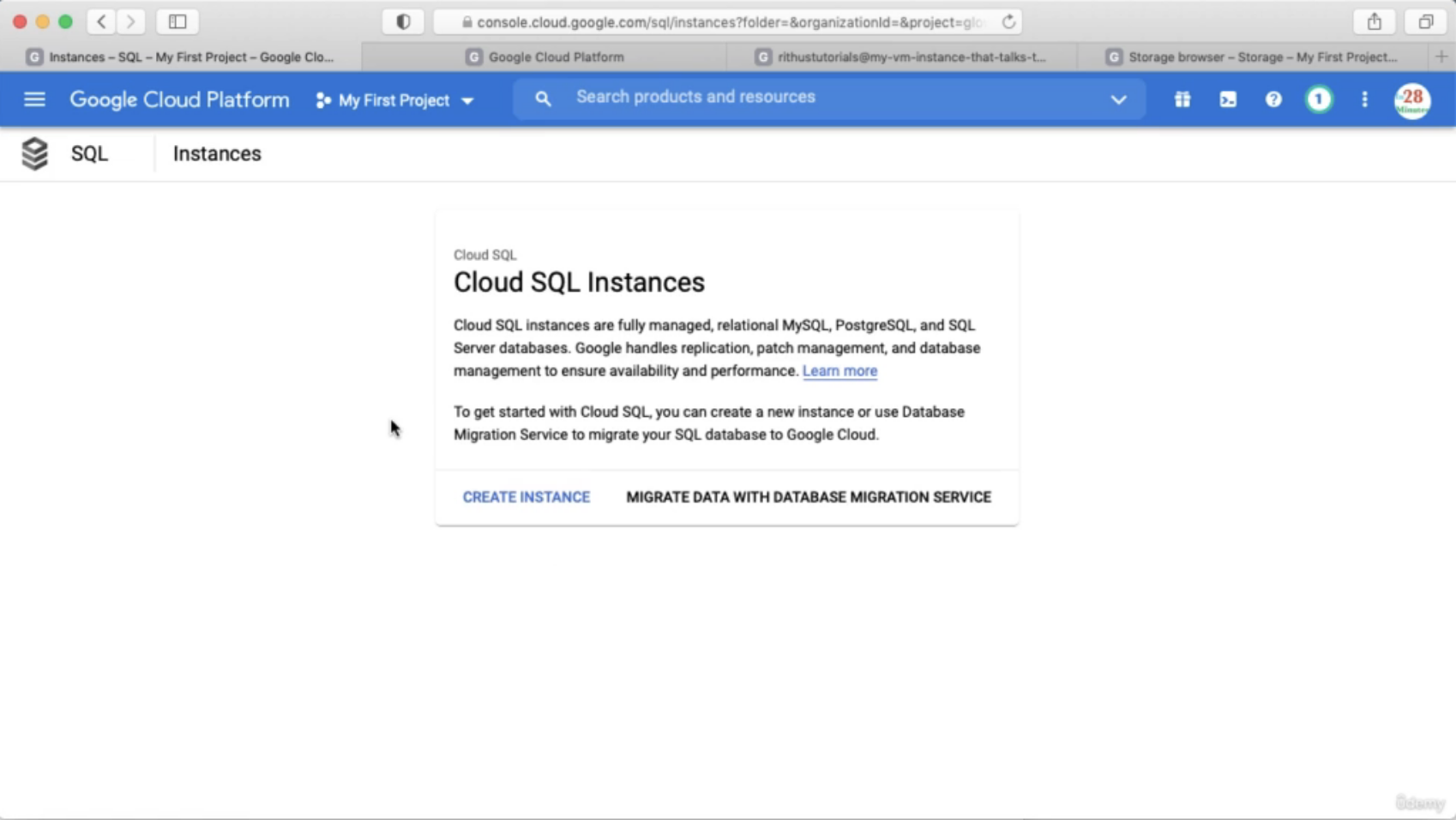Open the account avatar menu
The width and height of the screenshot is (1456, 820).
[x=1412, y=100]
